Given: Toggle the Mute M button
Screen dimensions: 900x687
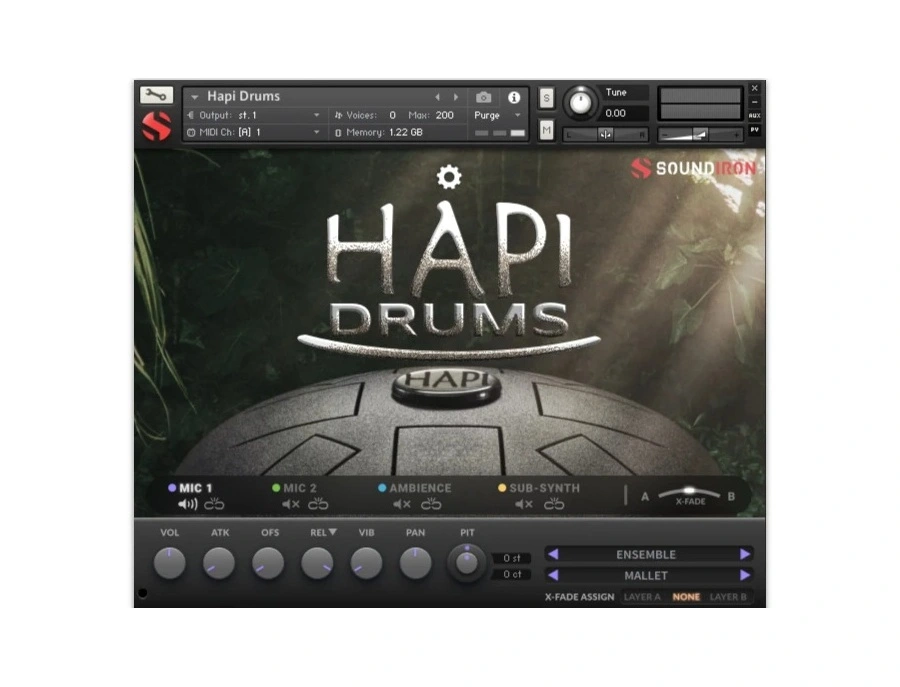Looking at the screenshot, I should click(546, 131).
